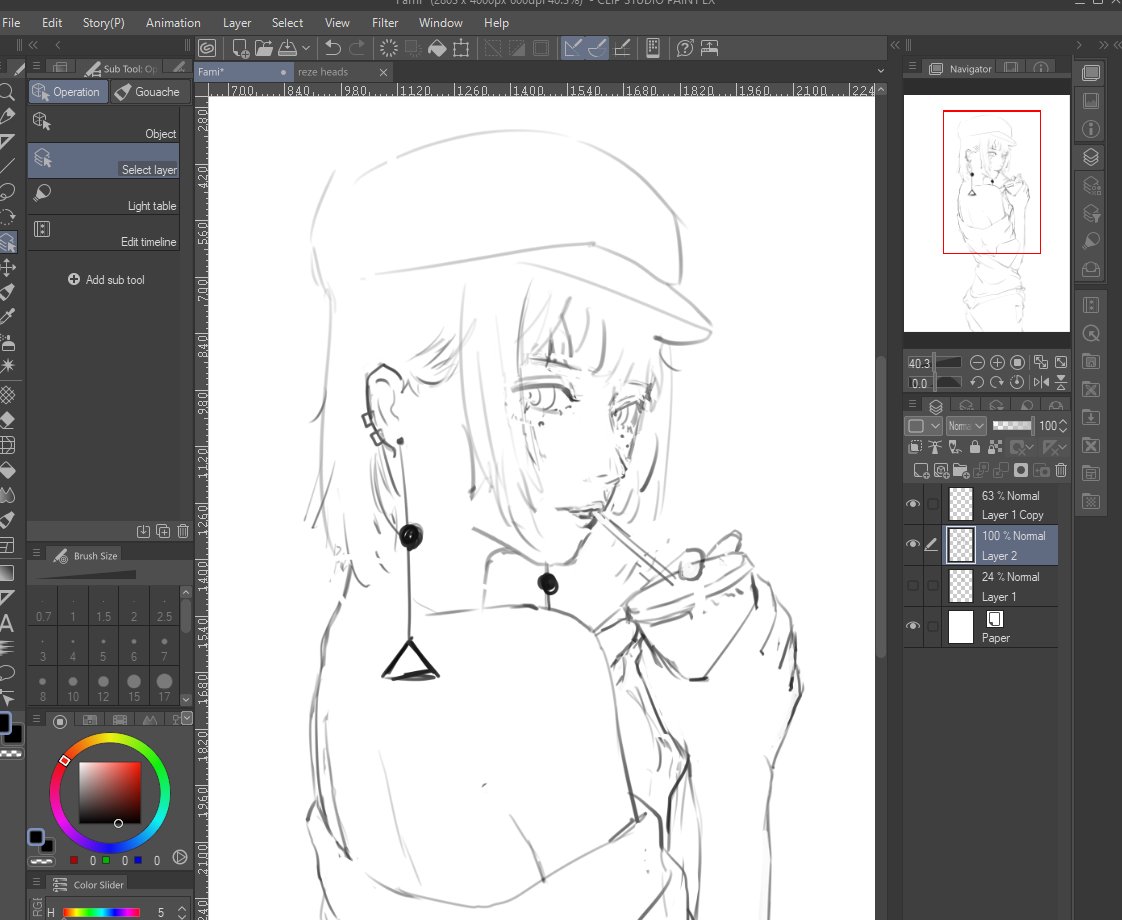Undo the last action
The height and width of the screenshot is (920, 1122).
[x=333, y=48]
